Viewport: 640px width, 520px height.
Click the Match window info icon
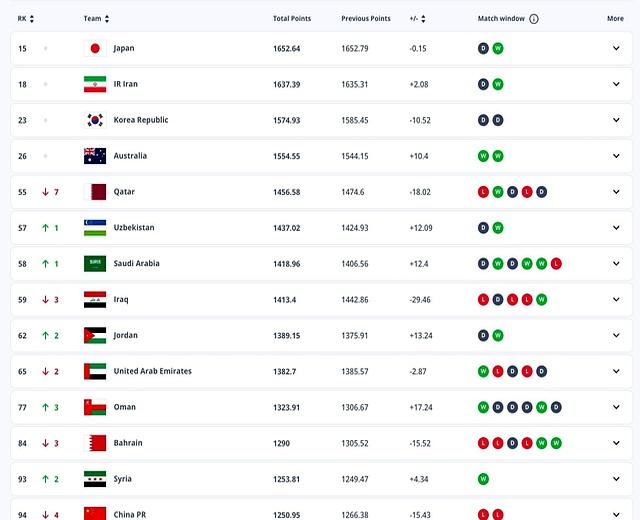tap(533, 19)
